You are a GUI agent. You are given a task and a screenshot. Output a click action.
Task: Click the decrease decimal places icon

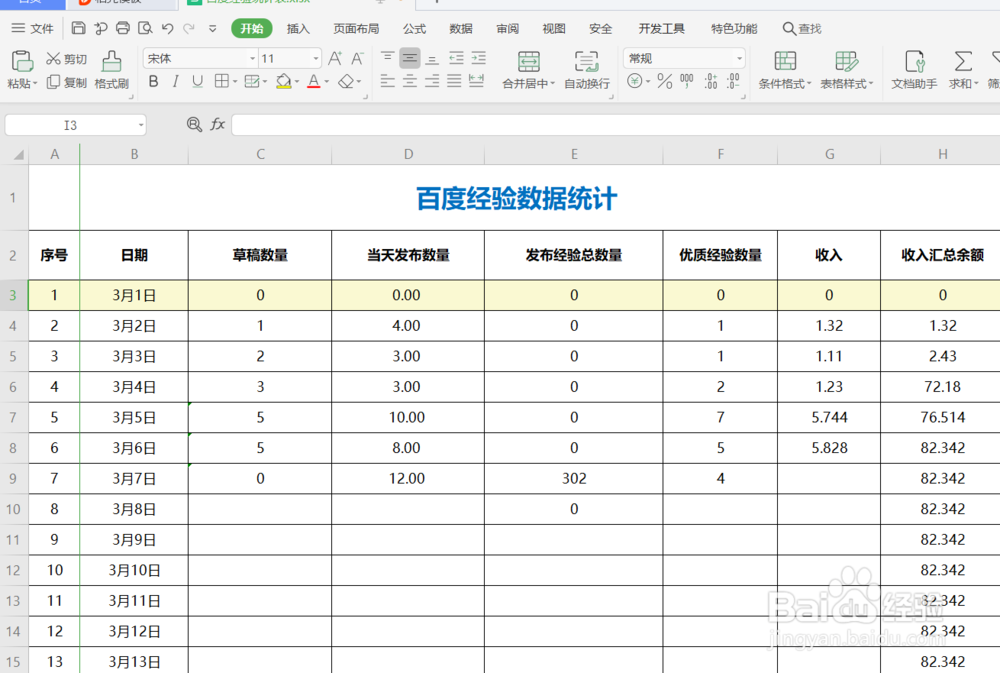coord(733,81)
